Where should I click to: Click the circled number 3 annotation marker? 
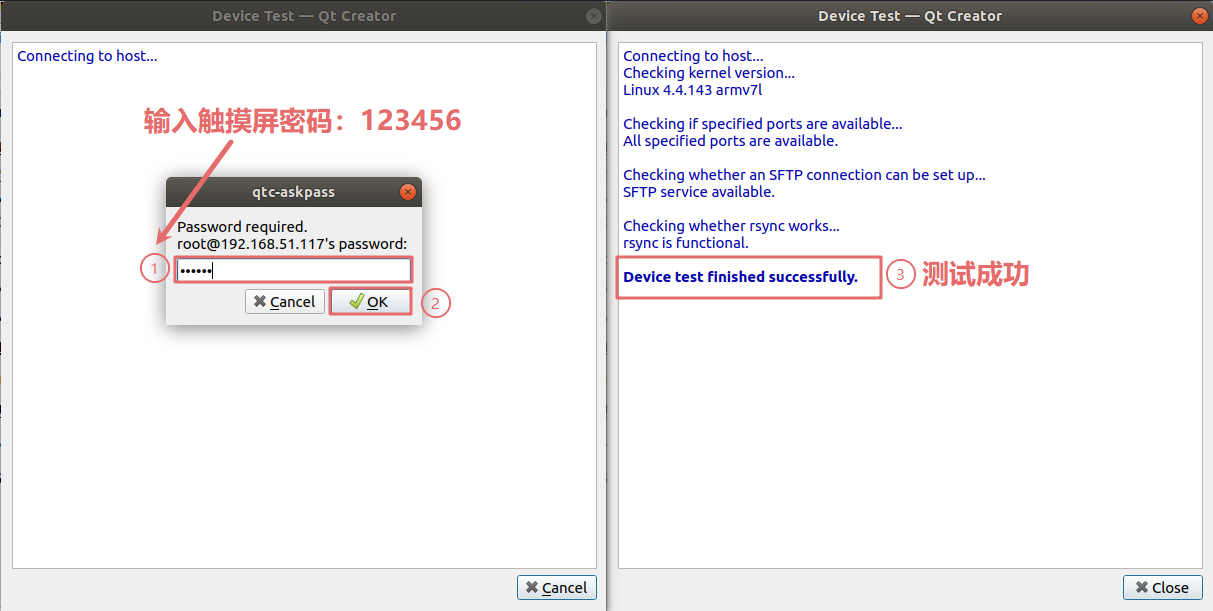[x=900, y=275]
